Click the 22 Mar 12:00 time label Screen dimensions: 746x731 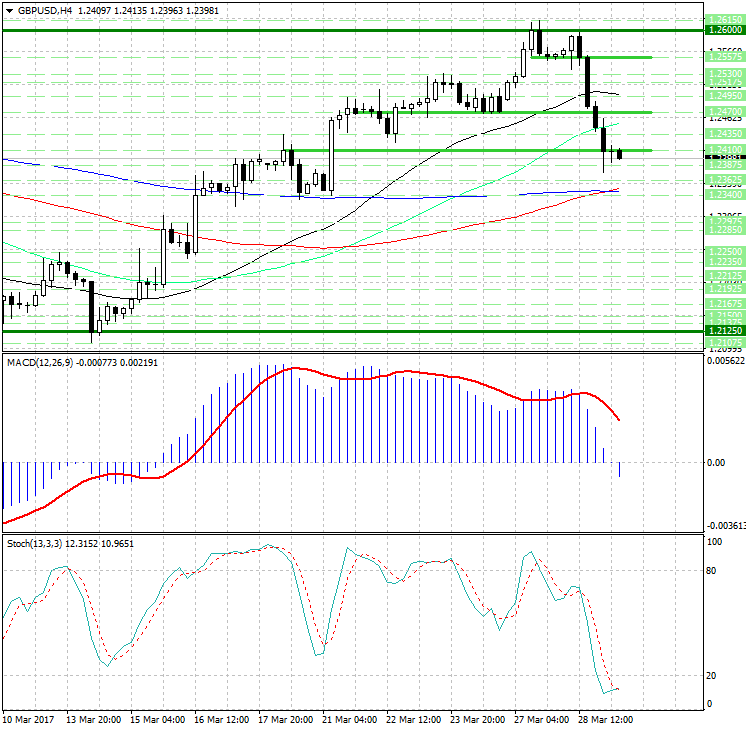click(413, 720)
